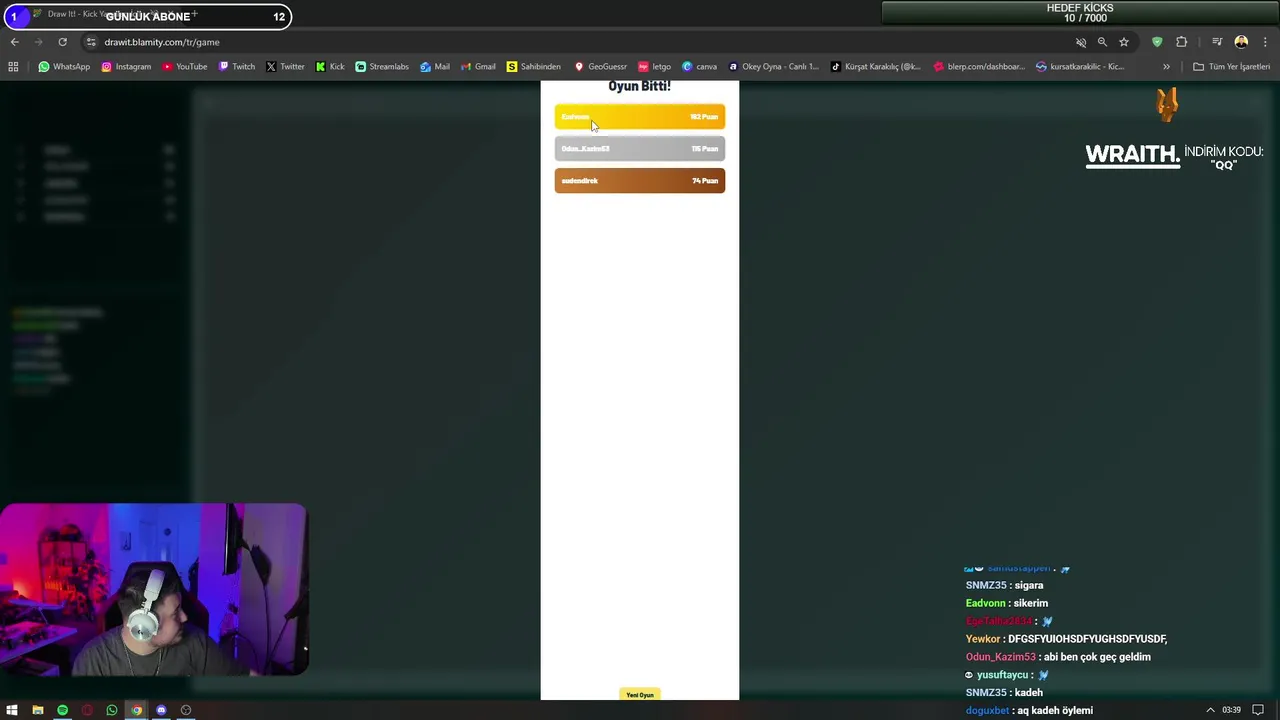The height and width of the screenshot is (720, 1280).
Task: Open Sahibinden bookmark
Action: [x=534, y=67]
